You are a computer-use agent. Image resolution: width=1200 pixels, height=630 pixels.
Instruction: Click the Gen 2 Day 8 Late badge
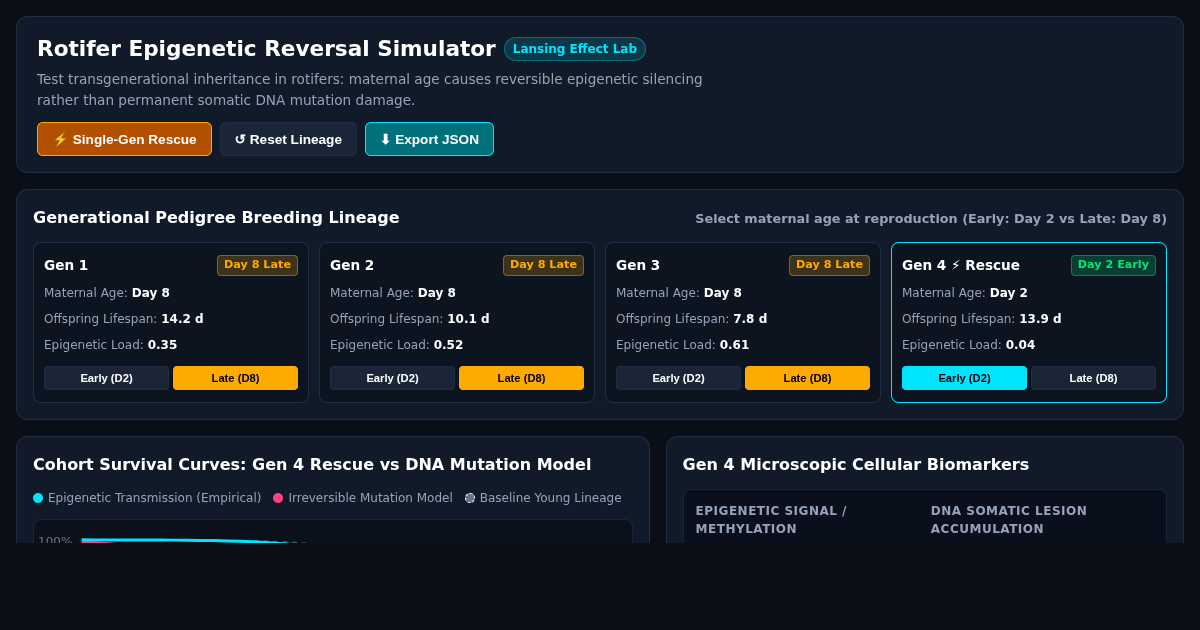pos(543,265)
